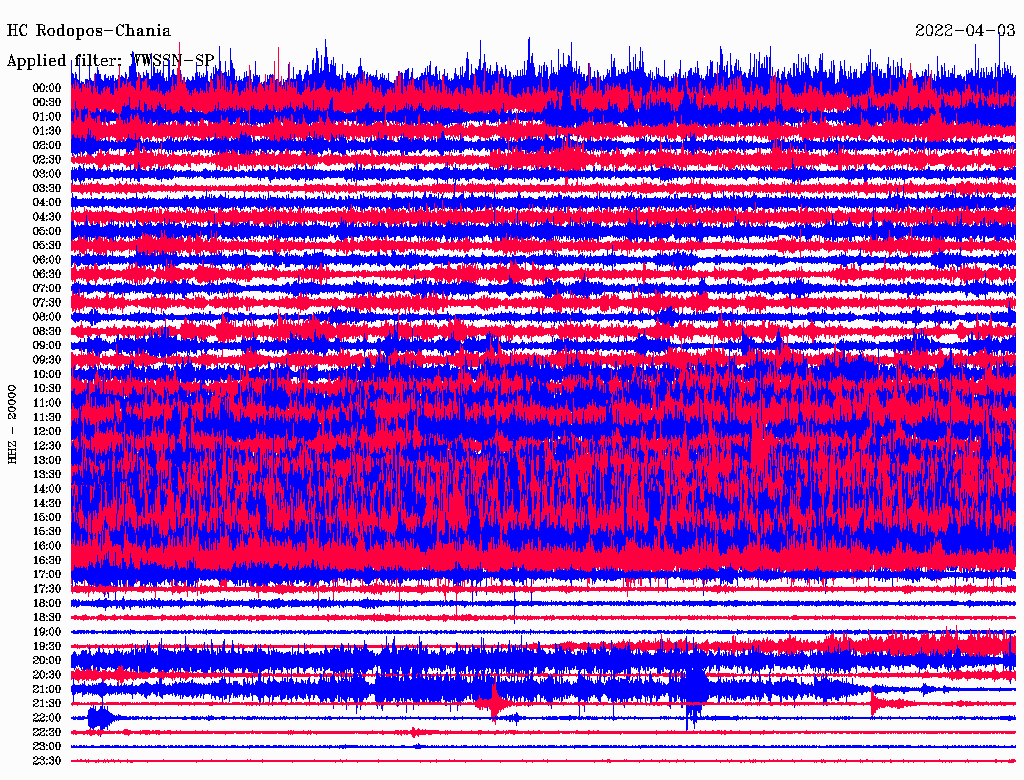Click the date label '2022-04-03'

965,31
